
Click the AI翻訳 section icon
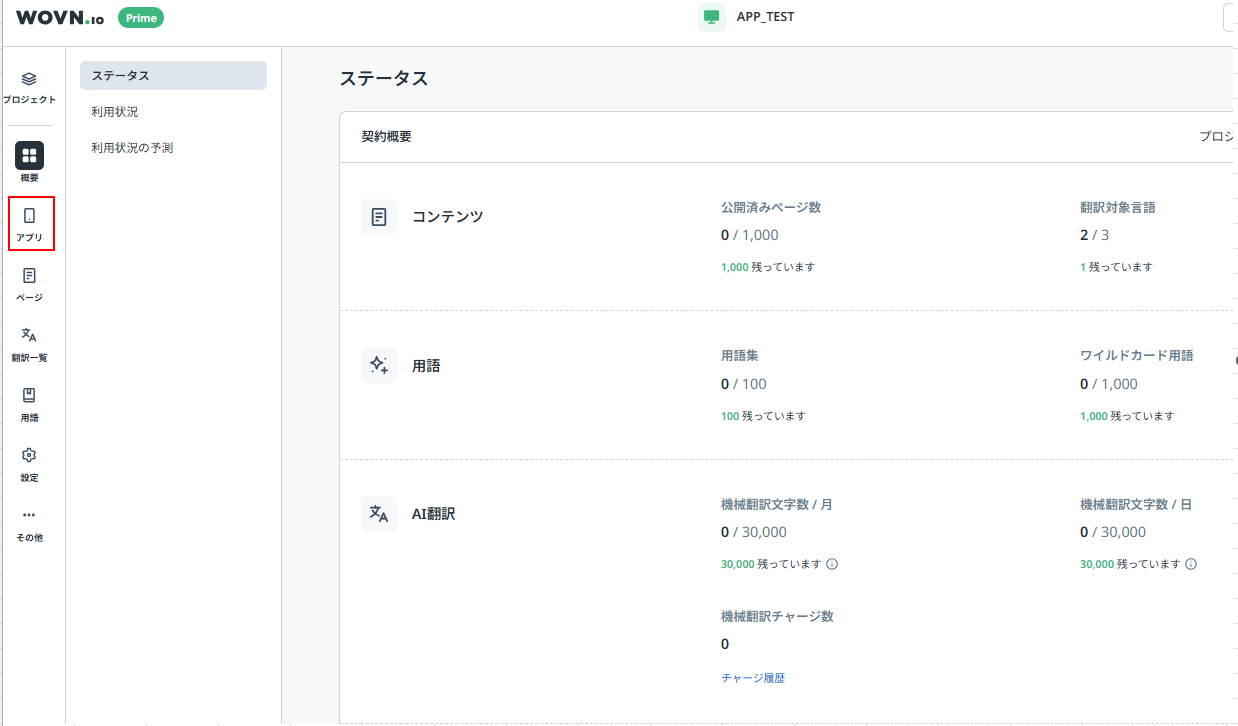pyautogui.click(x=379, y=513)
